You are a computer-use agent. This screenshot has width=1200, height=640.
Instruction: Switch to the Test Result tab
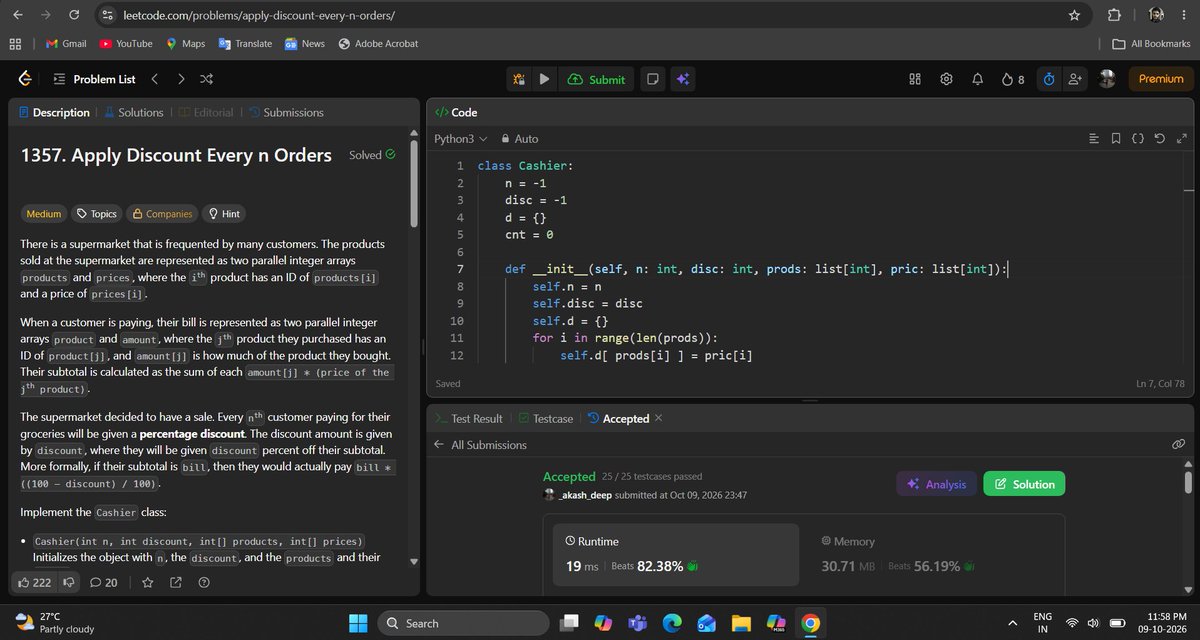click(469, 419)
